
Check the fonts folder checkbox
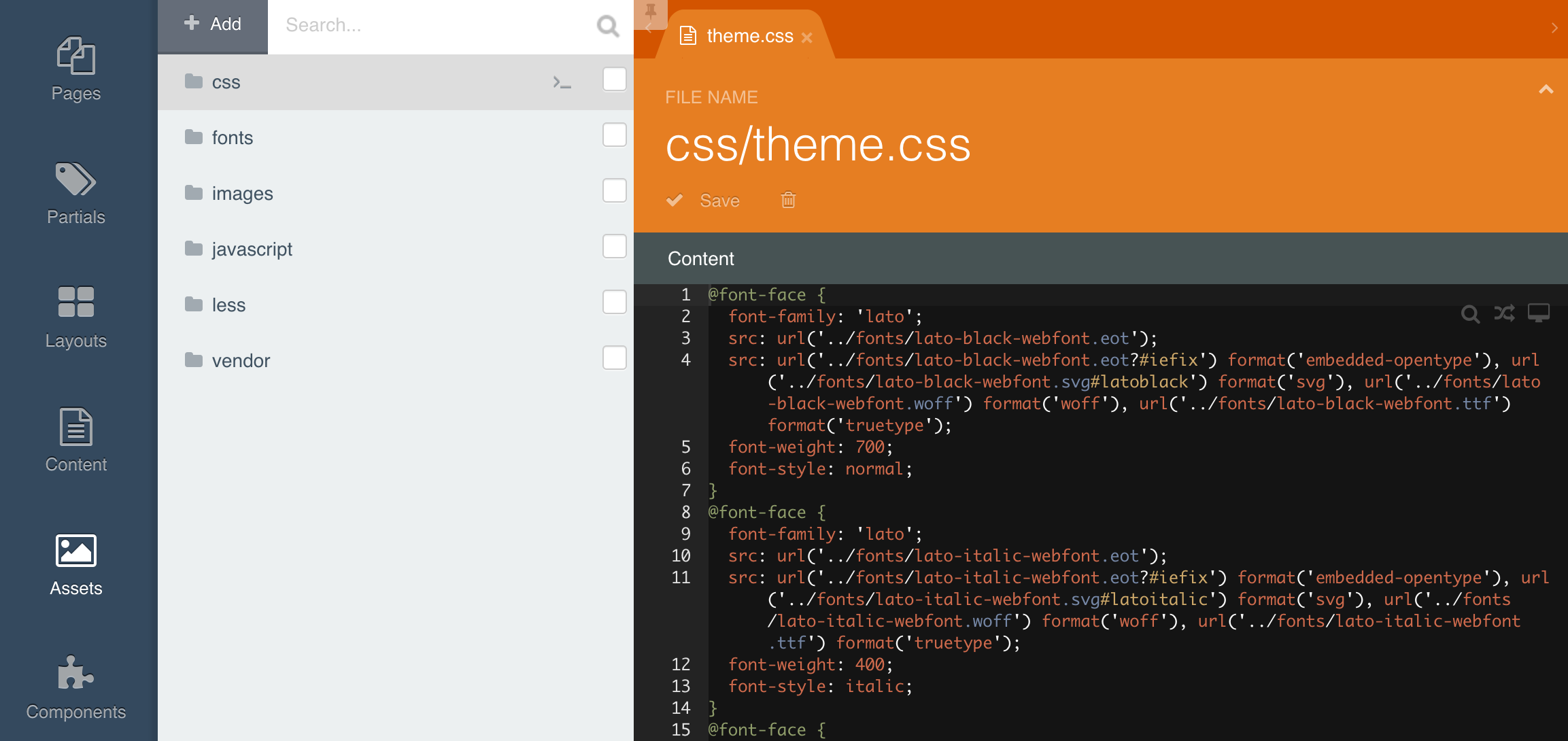(614, 135)
